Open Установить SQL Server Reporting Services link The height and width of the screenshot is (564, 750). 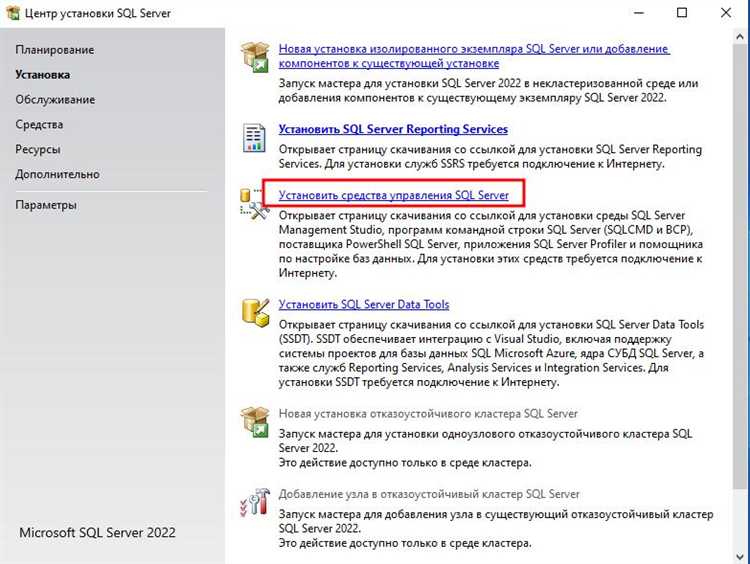pyautogui.click(x=393, y=129)
